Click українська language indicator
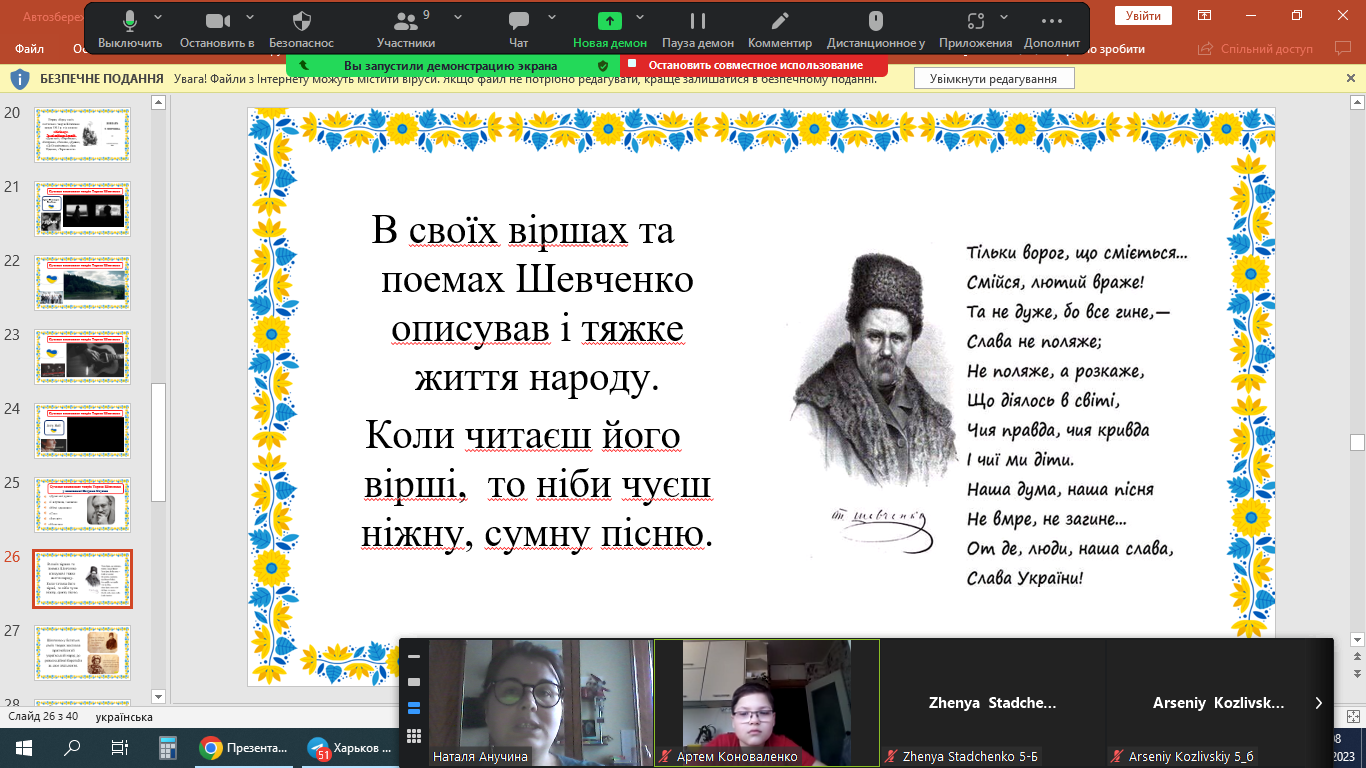 (x=124, y=717)
